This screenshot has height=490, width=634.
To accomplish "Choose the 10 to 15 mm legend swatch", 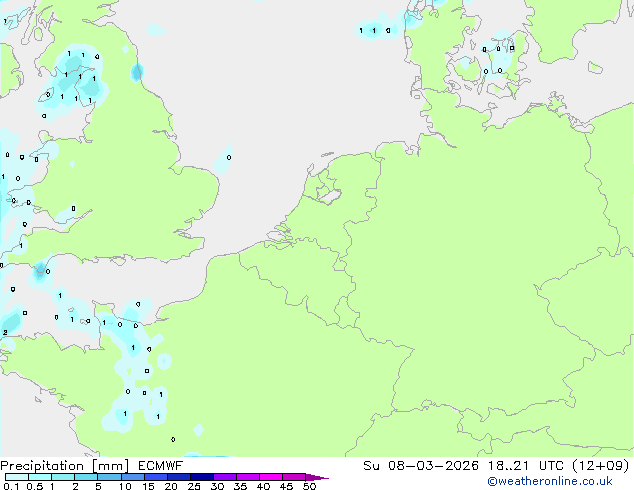I will click(x=132, y=477).
